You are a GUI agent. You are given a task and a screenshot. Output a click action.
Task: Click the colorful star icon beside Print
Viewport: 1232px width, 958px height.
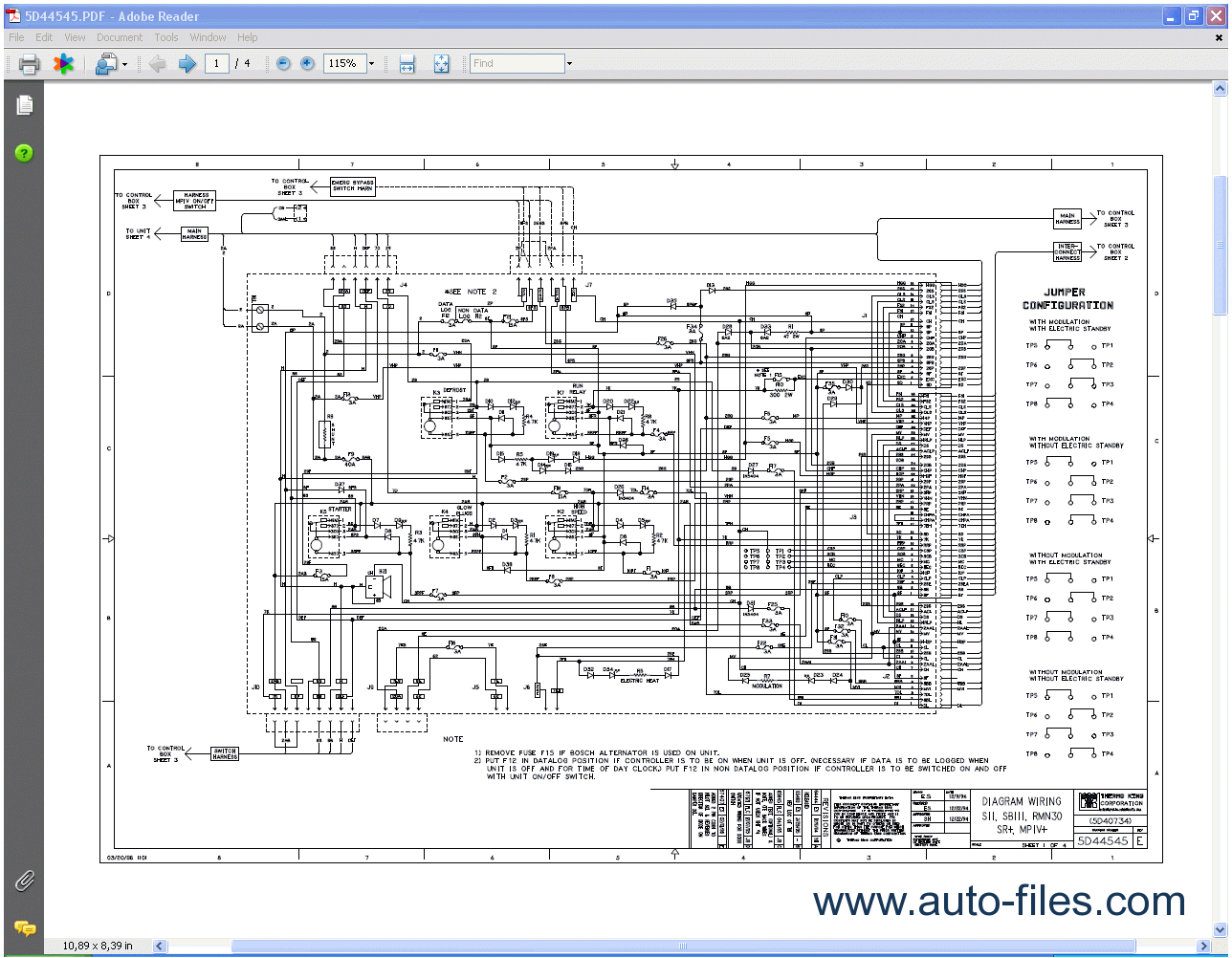[x=63, y=64]
